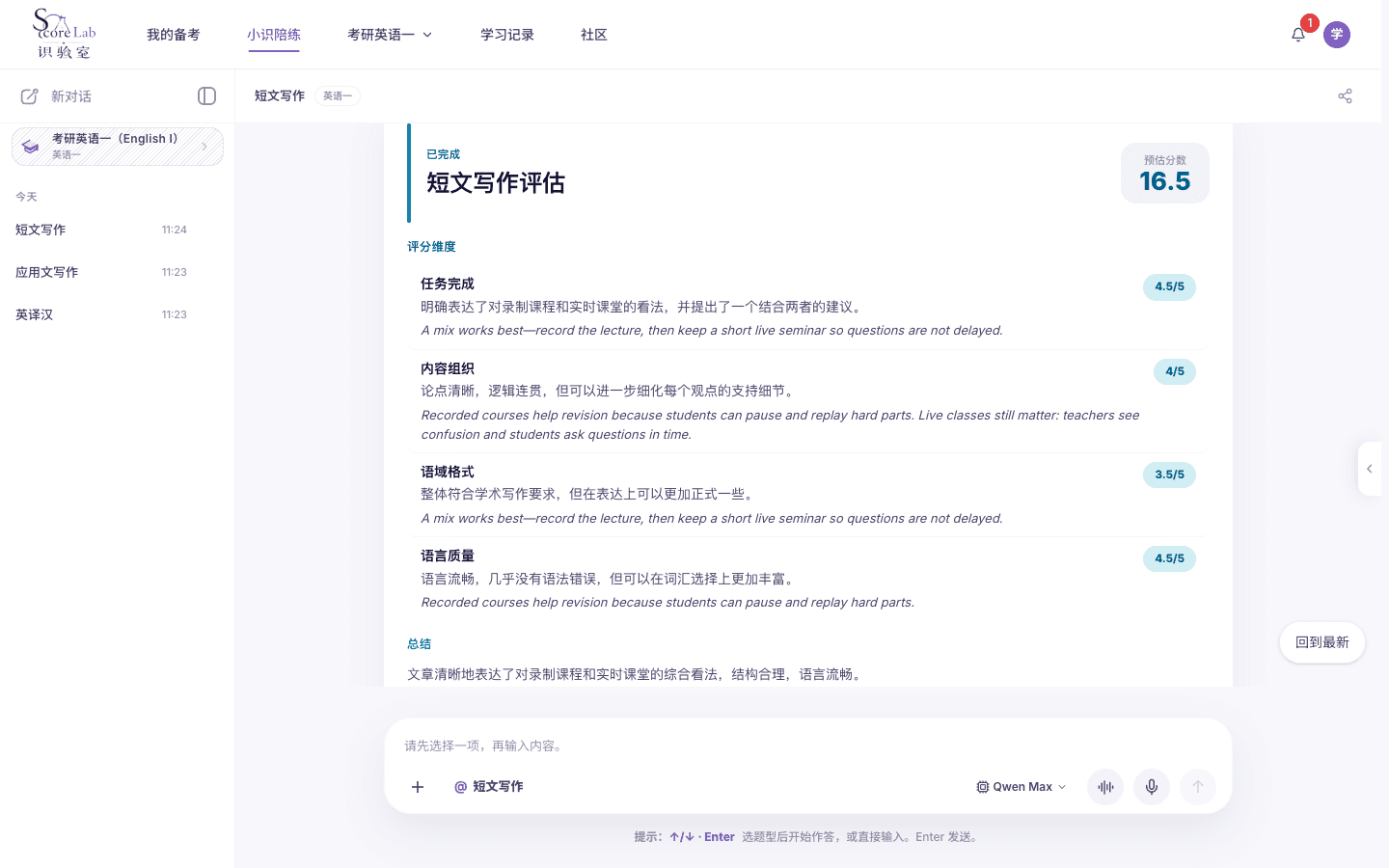Open the Qwen Max model dropdown
This screenshot has width=1389, height=868.
(1021, 787)
